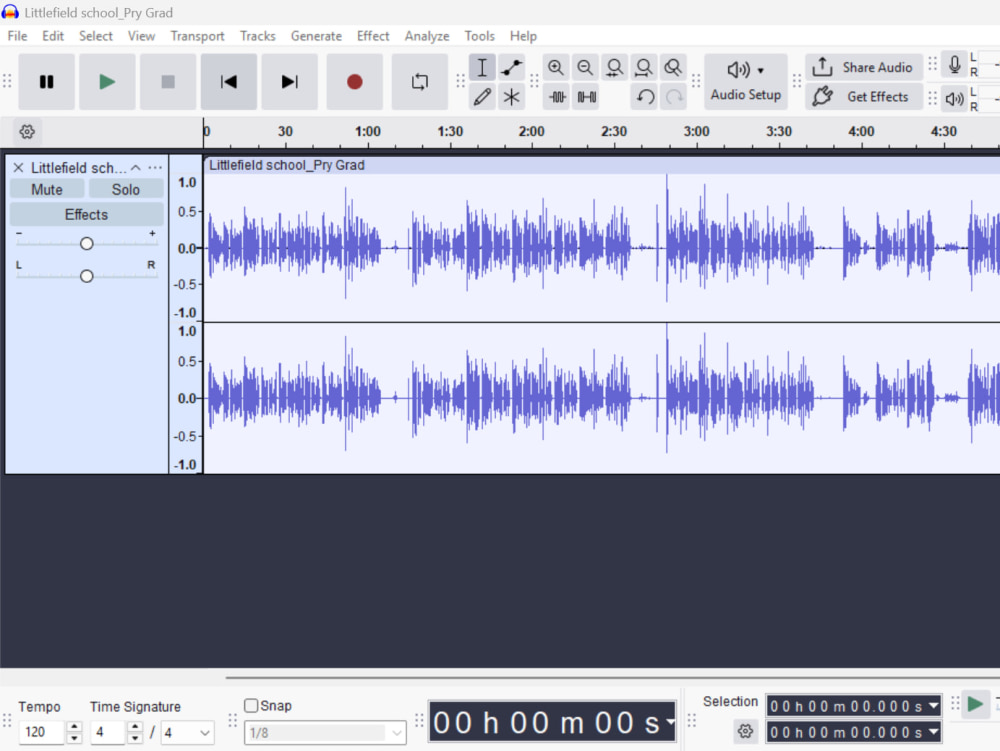The image size is (1000, 751).
Task: Open timeline options gear icon
Action: 27,132
